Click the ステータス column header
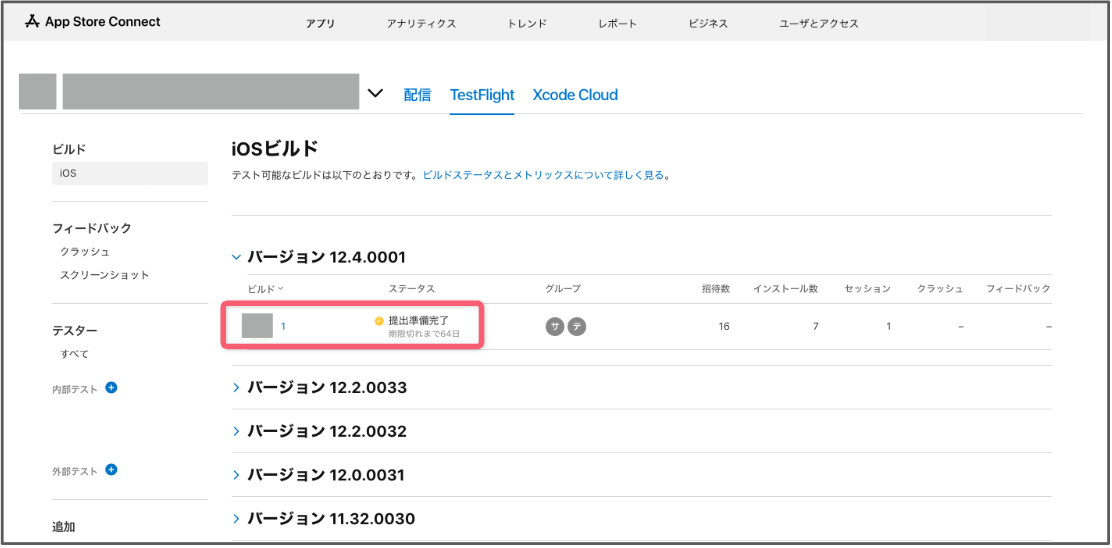This screenshot has width=1112, height=548. (411, 289)
